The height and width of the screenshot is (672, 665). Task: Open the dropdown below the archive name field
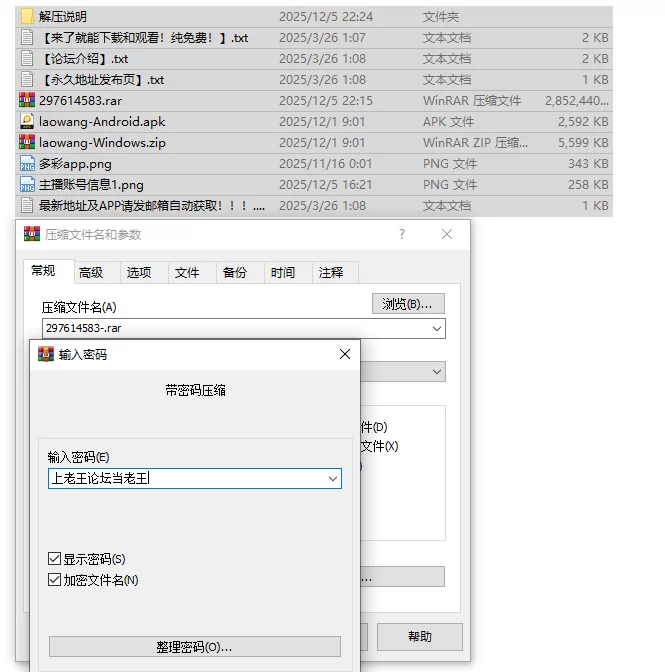pos(437,372)
